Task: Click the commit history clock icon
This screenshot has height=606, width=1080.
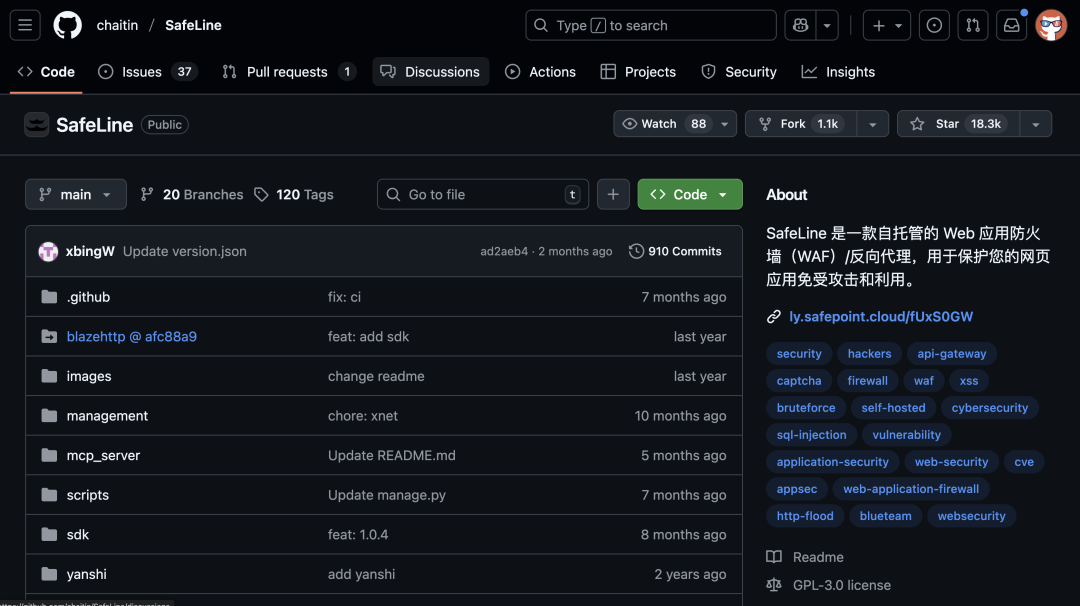Action: [636, 251]
